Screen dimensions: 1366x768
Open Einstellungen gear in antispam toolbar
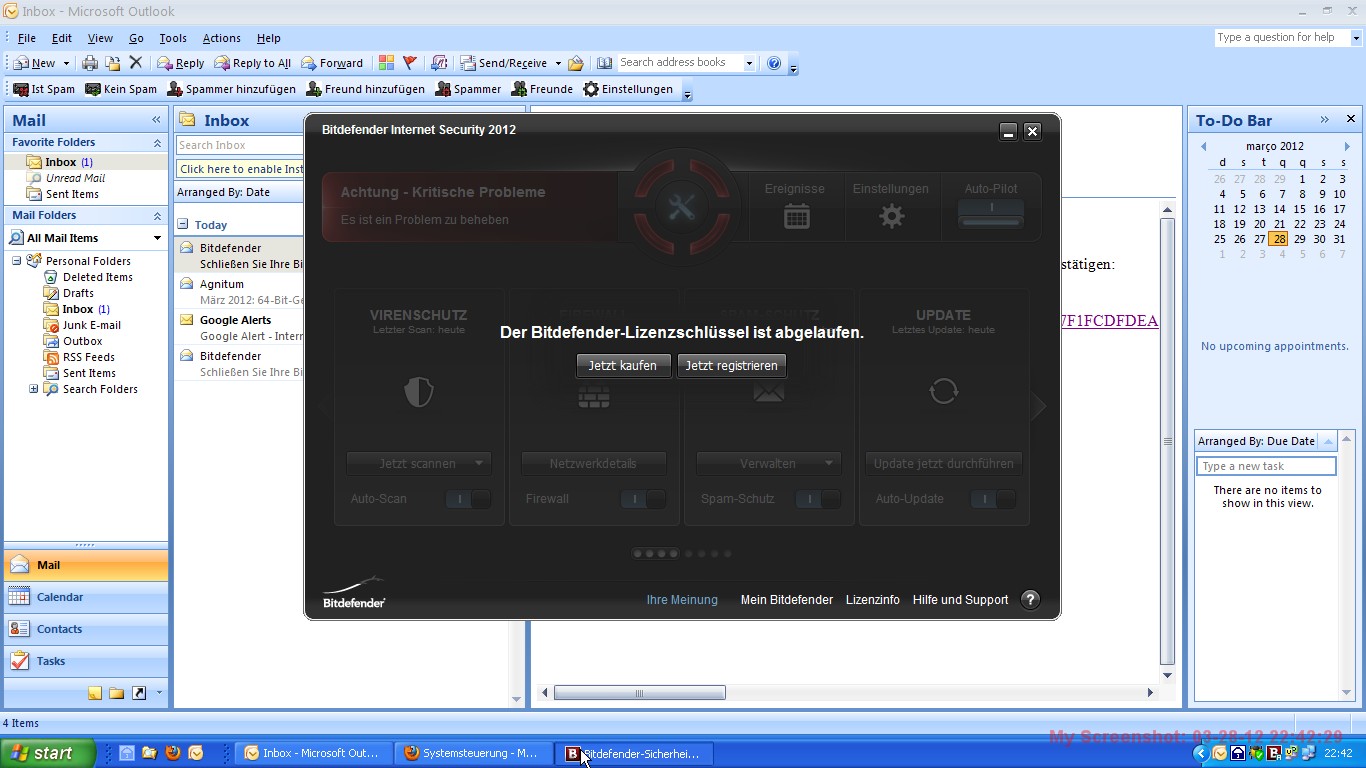click(628, 89)
